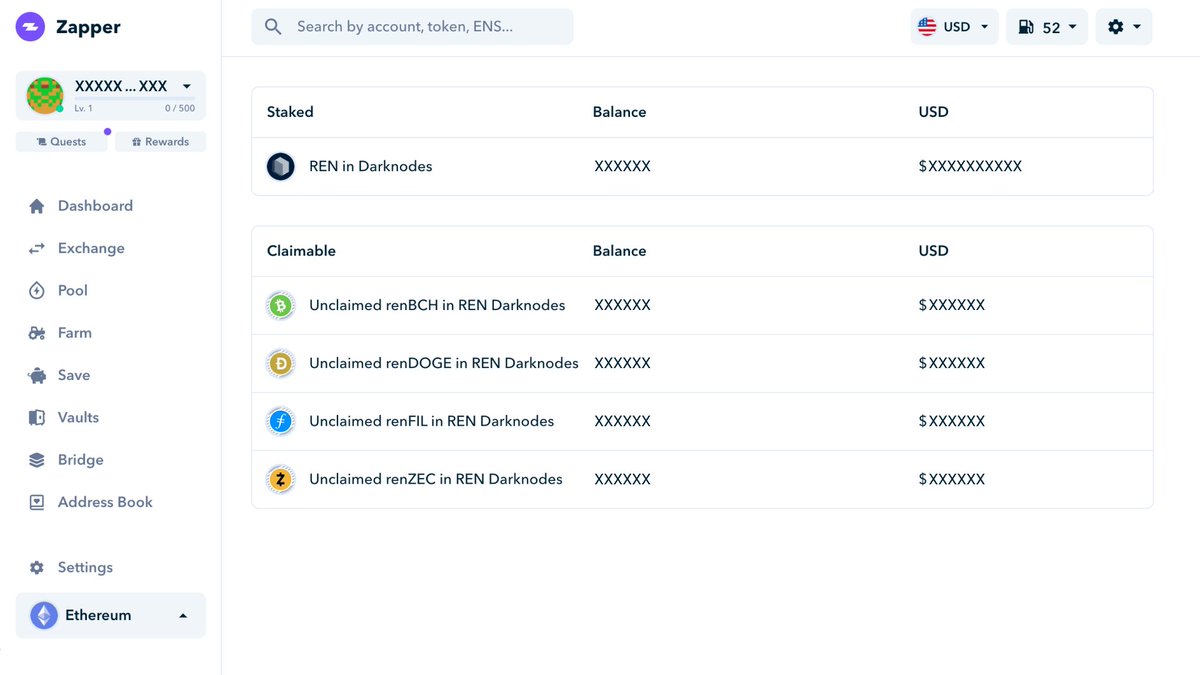The image size is (1200, 675).
Task: Click the renBCH token icon
Action: click(x=281, y=305)
